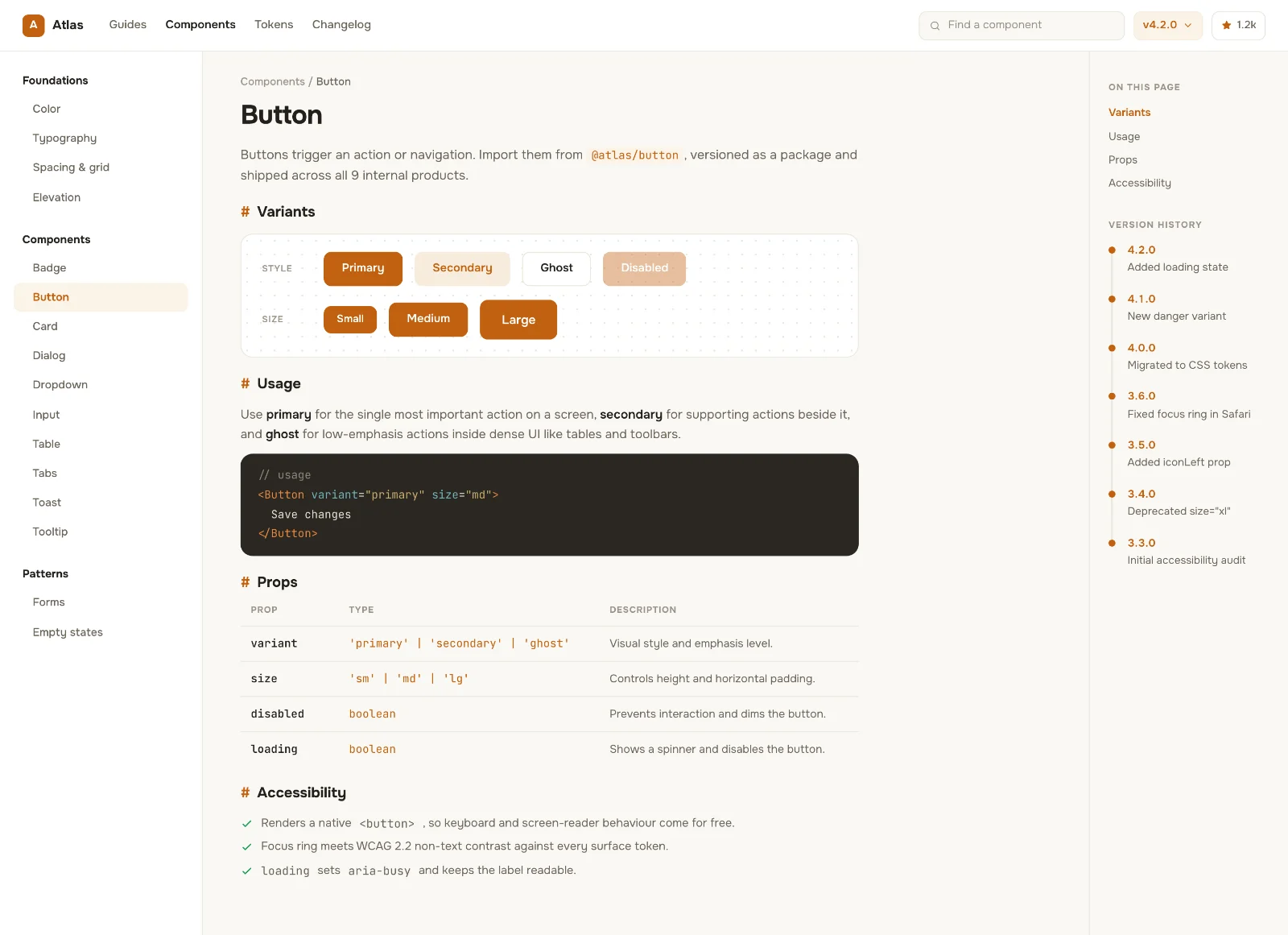Focus the Find a component search field
1288x935 pixels.
click(1022, 26)
